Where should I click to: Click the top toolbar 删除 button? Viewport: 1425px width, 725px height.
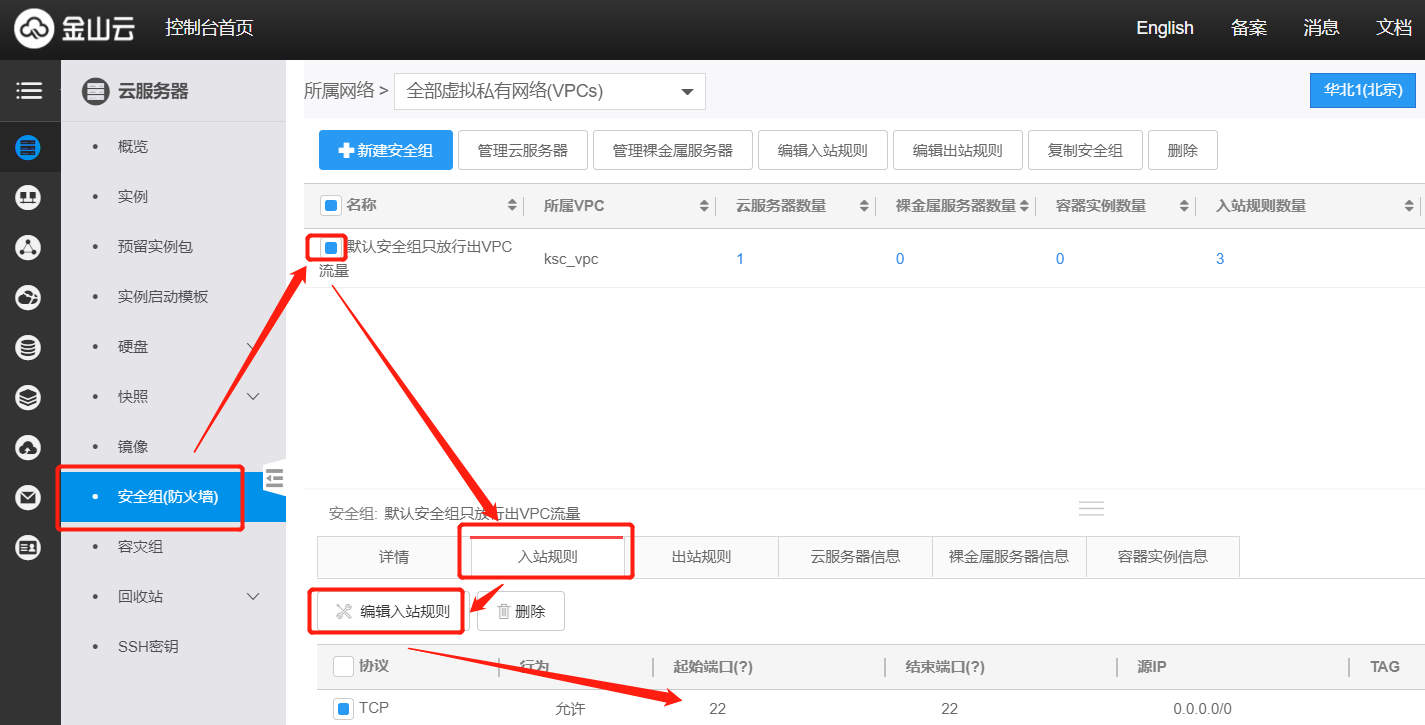(x=1183, y=150)
